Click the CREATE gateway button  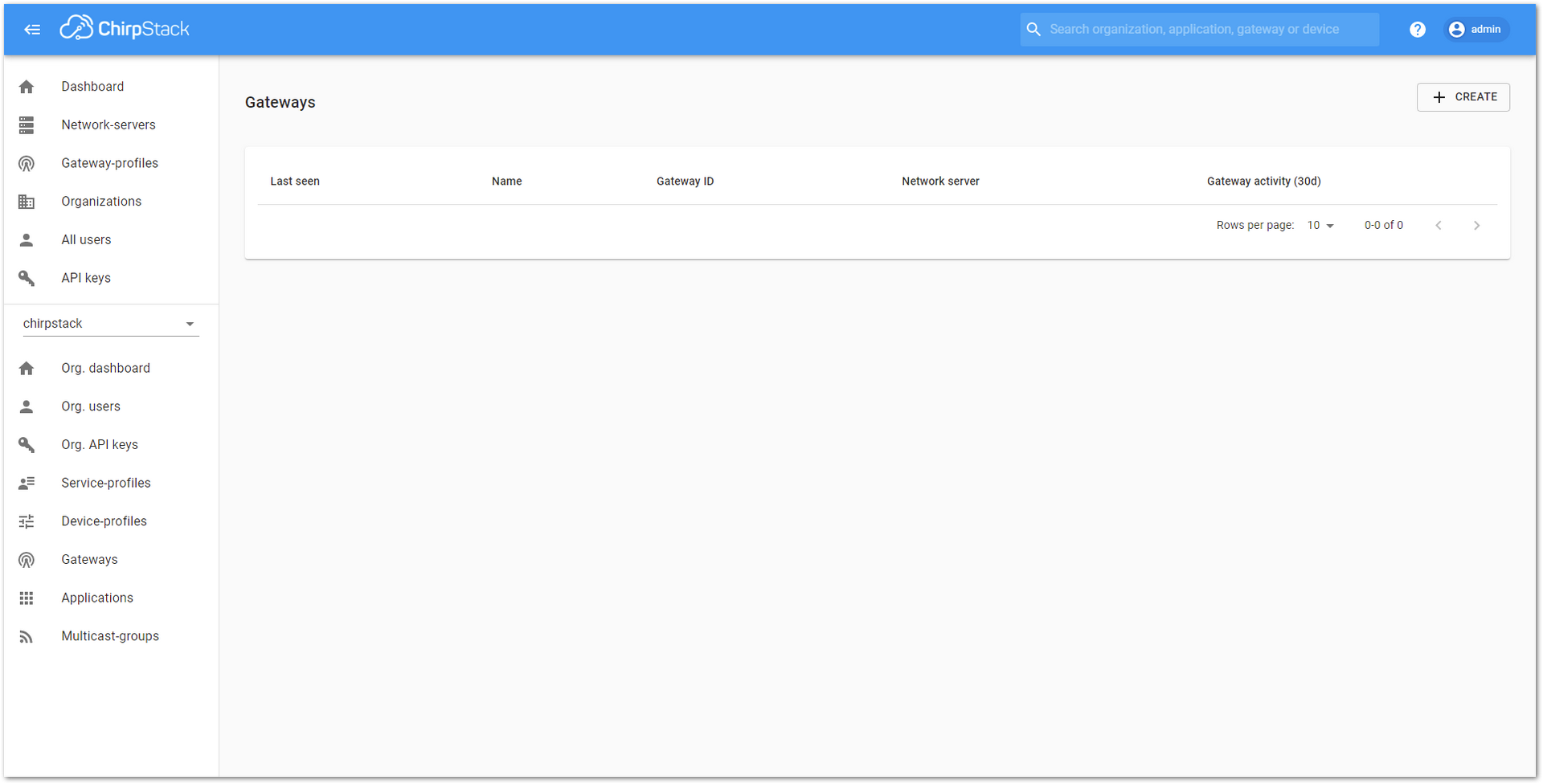pyautogui.click(x=1463, y=97)
